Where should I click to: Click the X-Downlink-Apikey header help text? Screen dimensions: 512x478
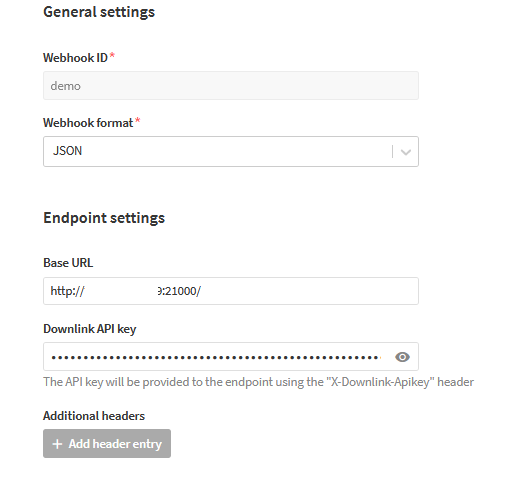coord(258,382)
